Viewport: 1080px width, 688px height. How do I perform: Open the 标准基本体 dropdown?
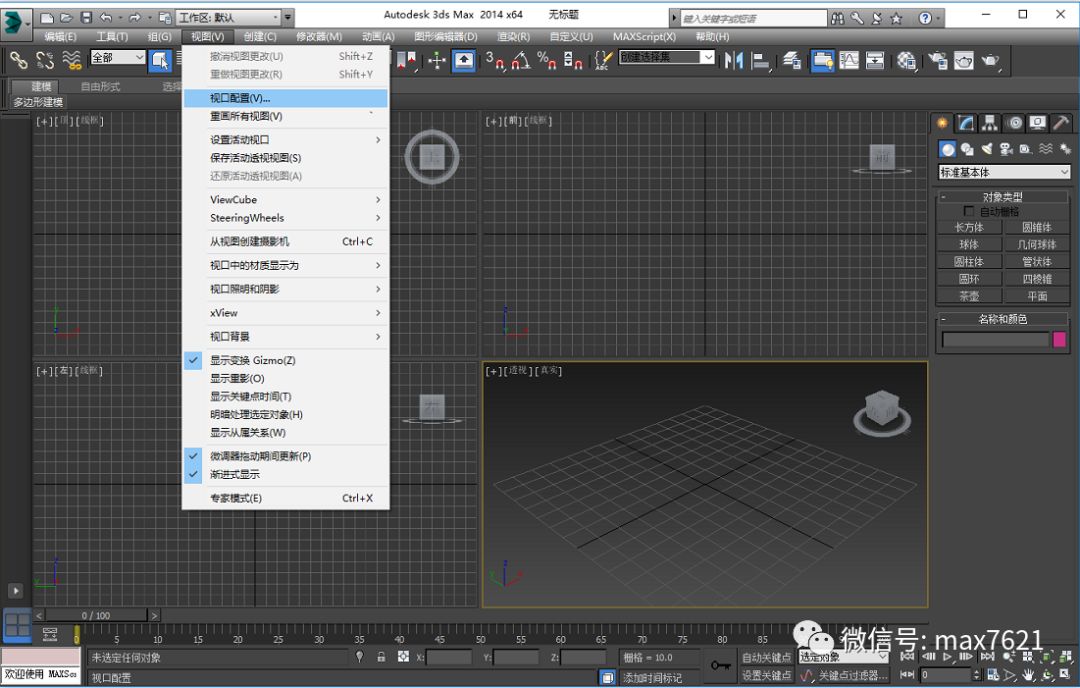coord(1004,171)
